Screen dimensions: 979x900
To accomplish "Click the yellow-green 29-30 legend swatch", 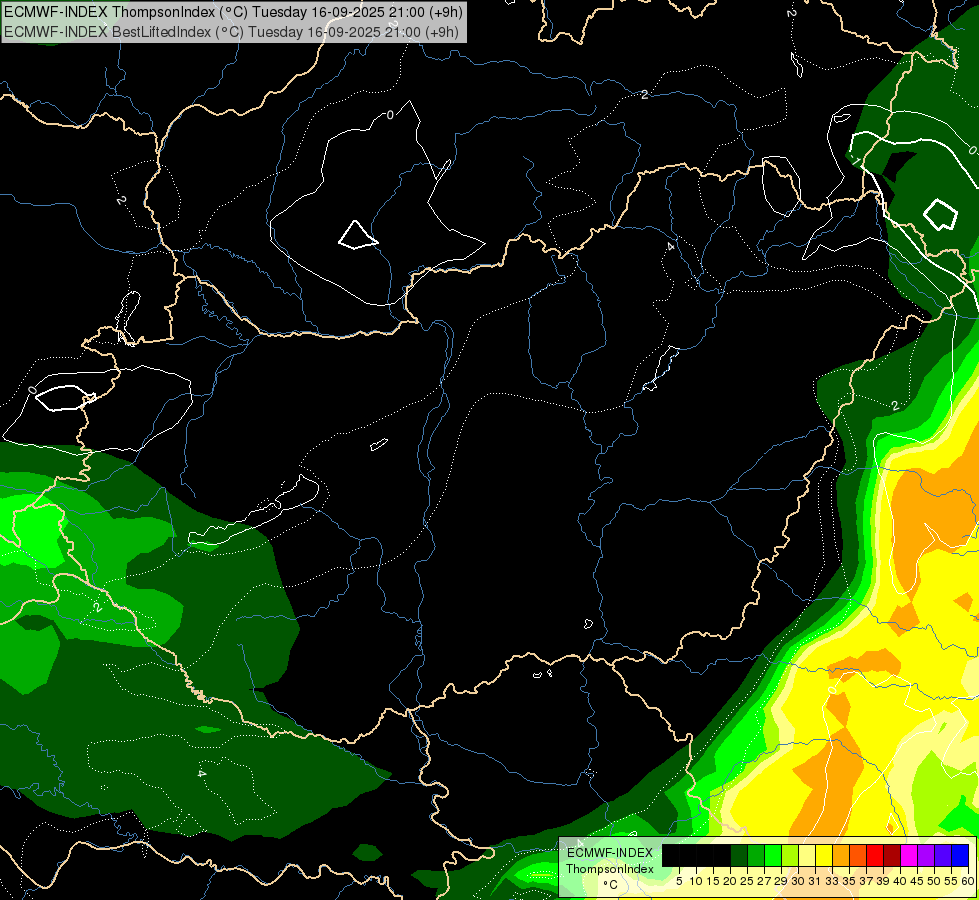I will (x=790, y=856).
